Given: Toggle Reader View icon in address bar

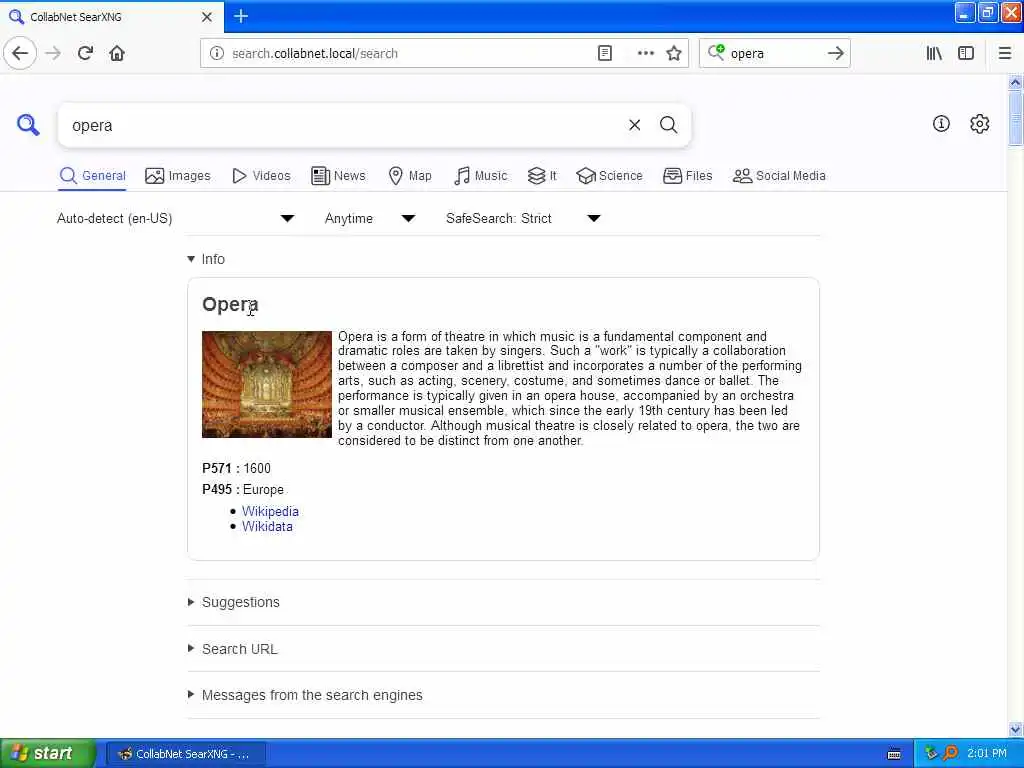Looking at the screenshot, I should pyautogui.click(x=605, y=54).
